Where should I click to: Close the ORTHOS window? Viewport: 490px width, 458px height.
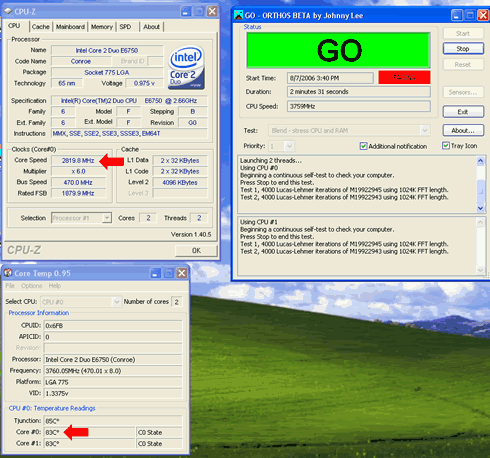483,15
